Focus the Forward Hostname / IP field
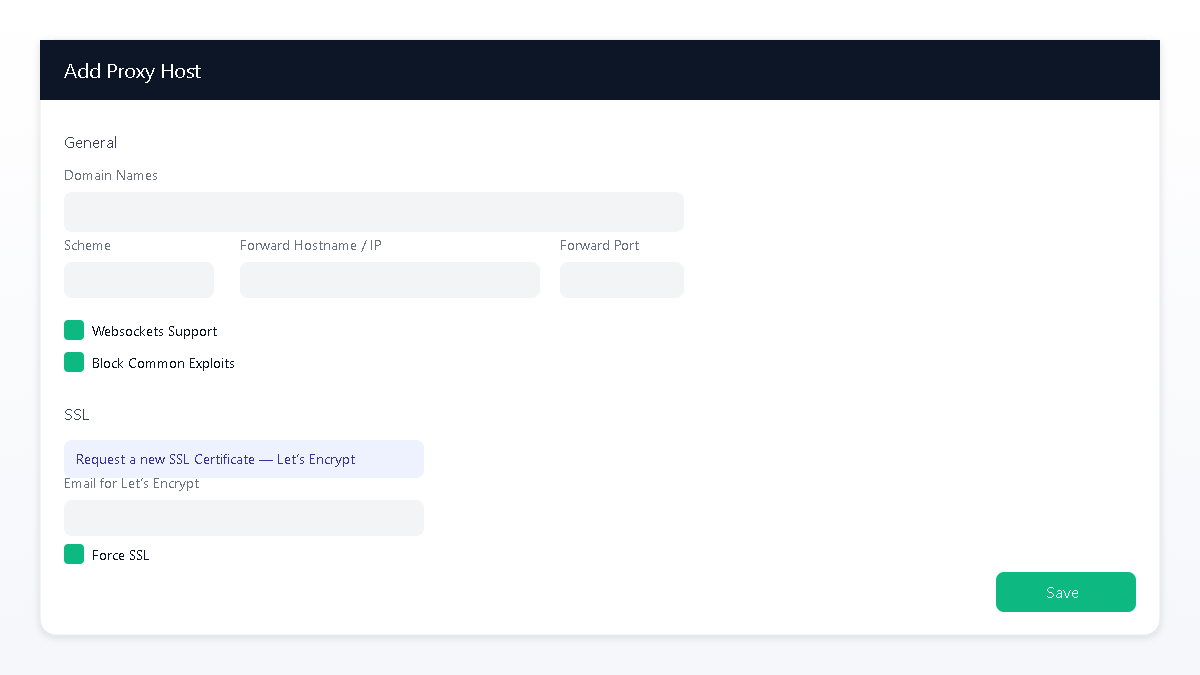Screen dimensions: 1200x675 click(x=390, y=280)
